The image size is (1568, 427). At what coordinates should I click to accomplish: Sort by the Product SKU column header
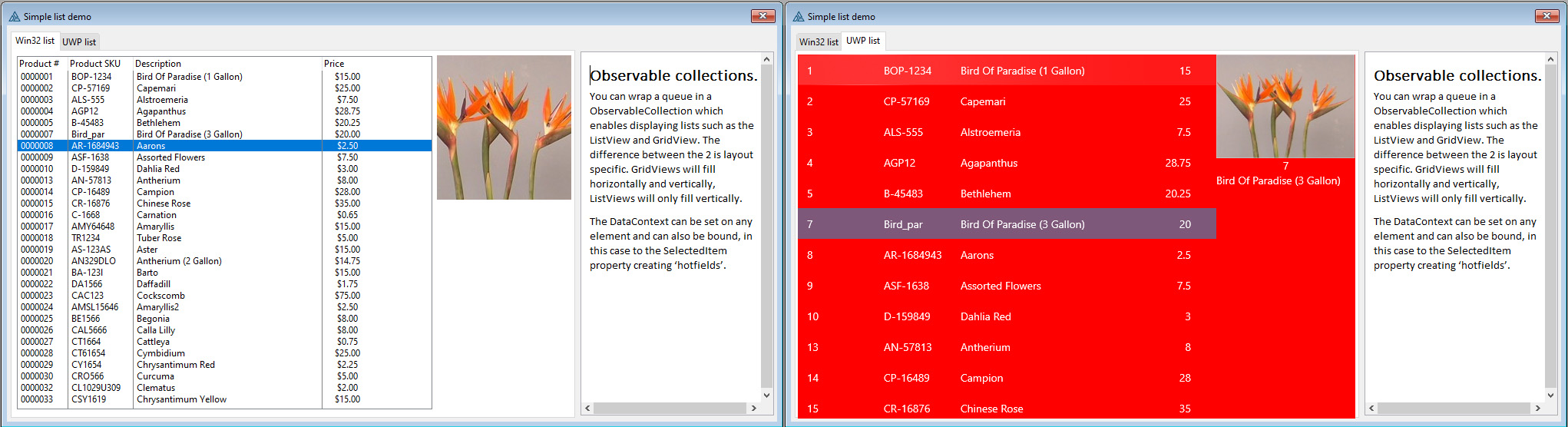coord(95,64)
